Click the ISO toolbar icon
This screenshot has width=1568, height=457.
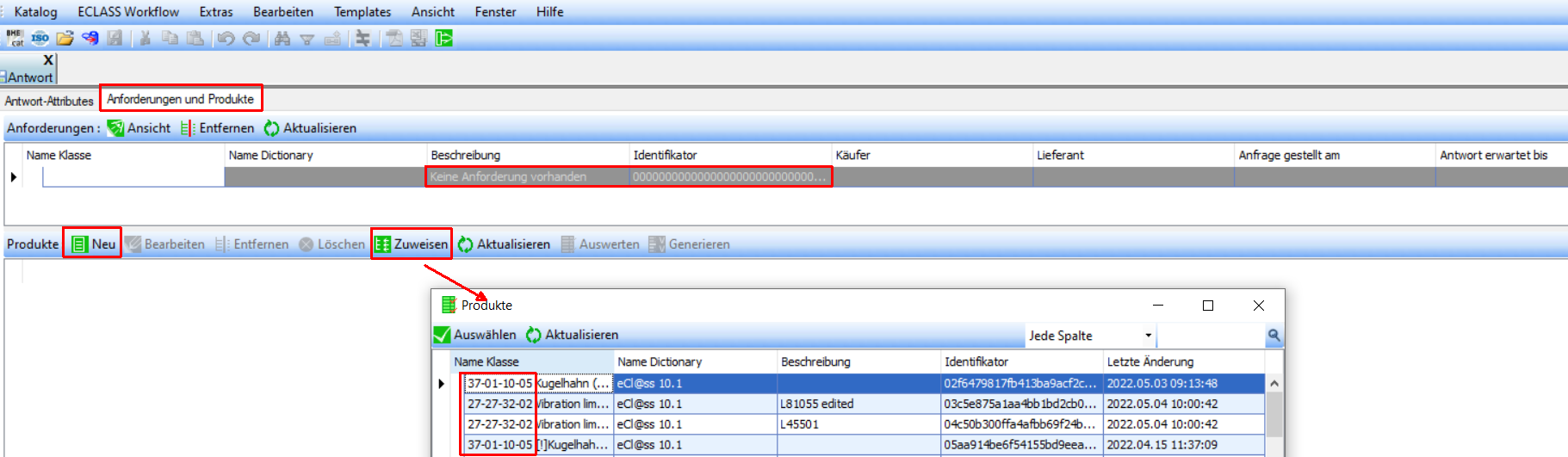(x=40, y=38)
